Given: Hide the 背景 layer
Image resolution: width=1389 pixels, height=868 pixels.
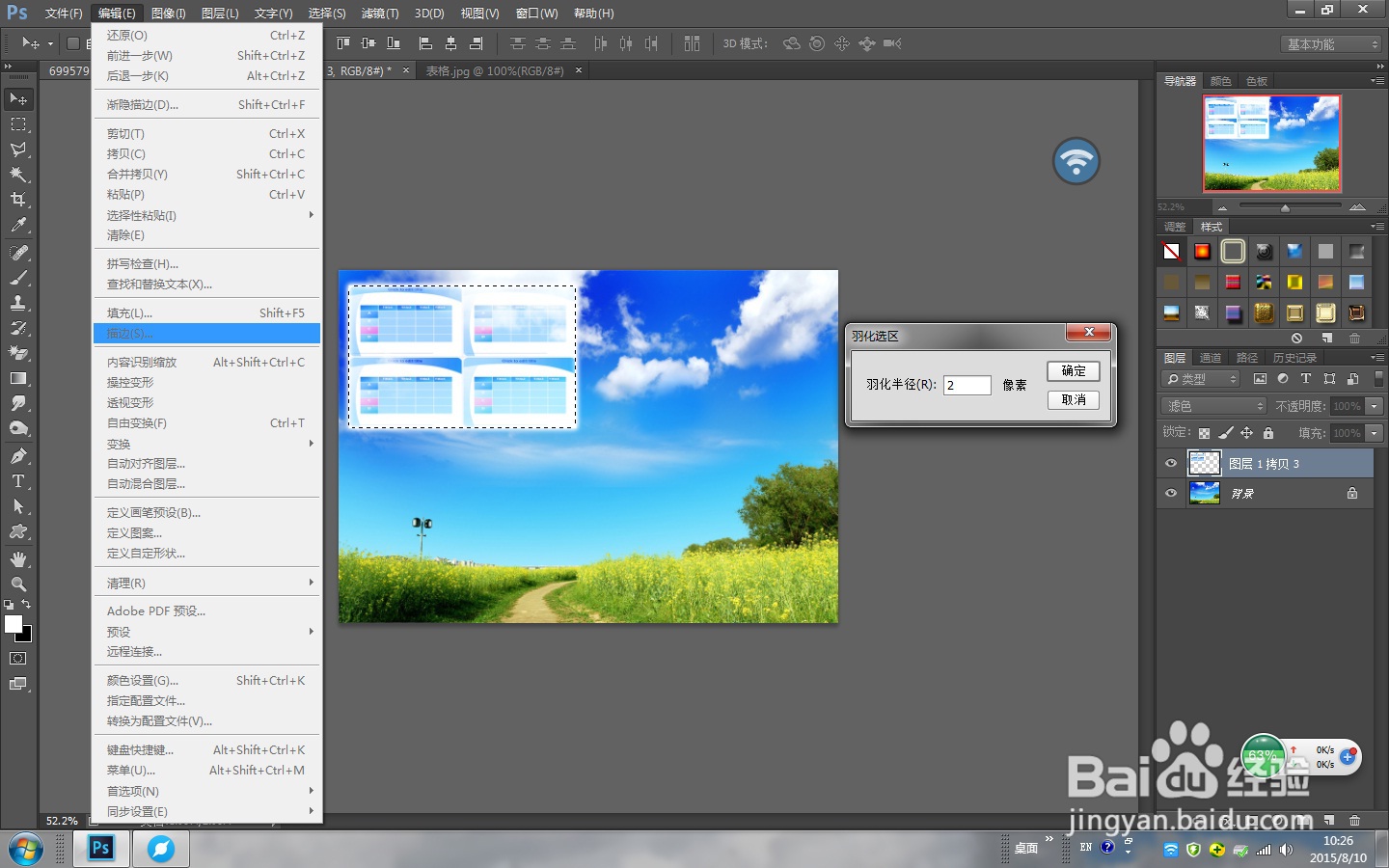Looking at the screenshot, I should (x=1171, y=494).
